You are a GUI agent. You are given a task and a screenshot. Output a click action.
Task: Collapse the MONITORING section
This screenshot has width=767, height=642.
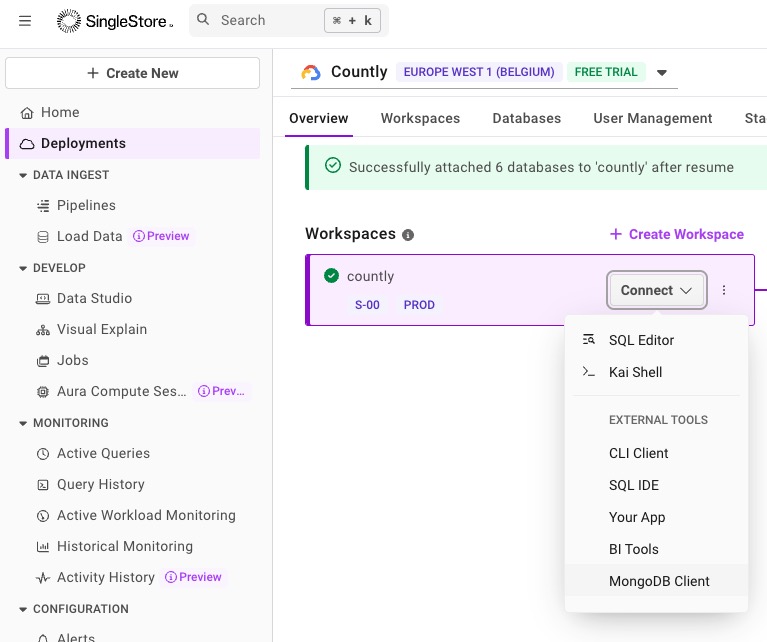tap(23, 423)
